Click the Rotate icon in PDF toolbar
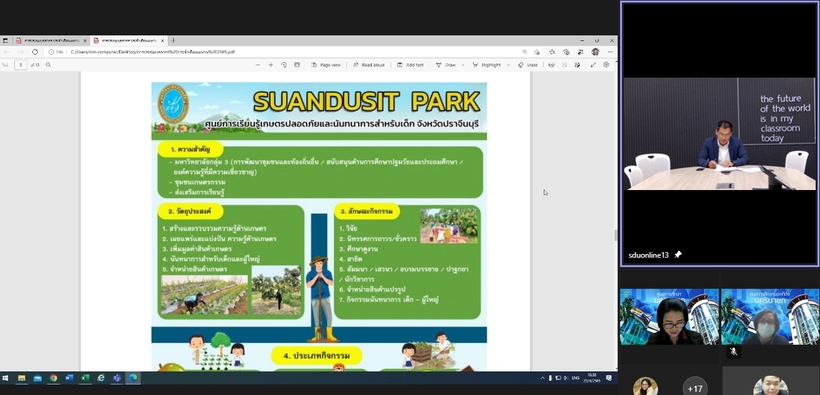Screen dimensions: 820x395 (x=284, y=65)
